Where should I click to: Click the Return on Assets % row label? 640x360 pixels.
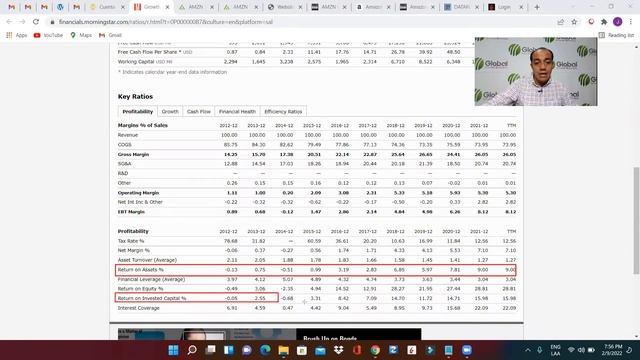tap(141, 270)
